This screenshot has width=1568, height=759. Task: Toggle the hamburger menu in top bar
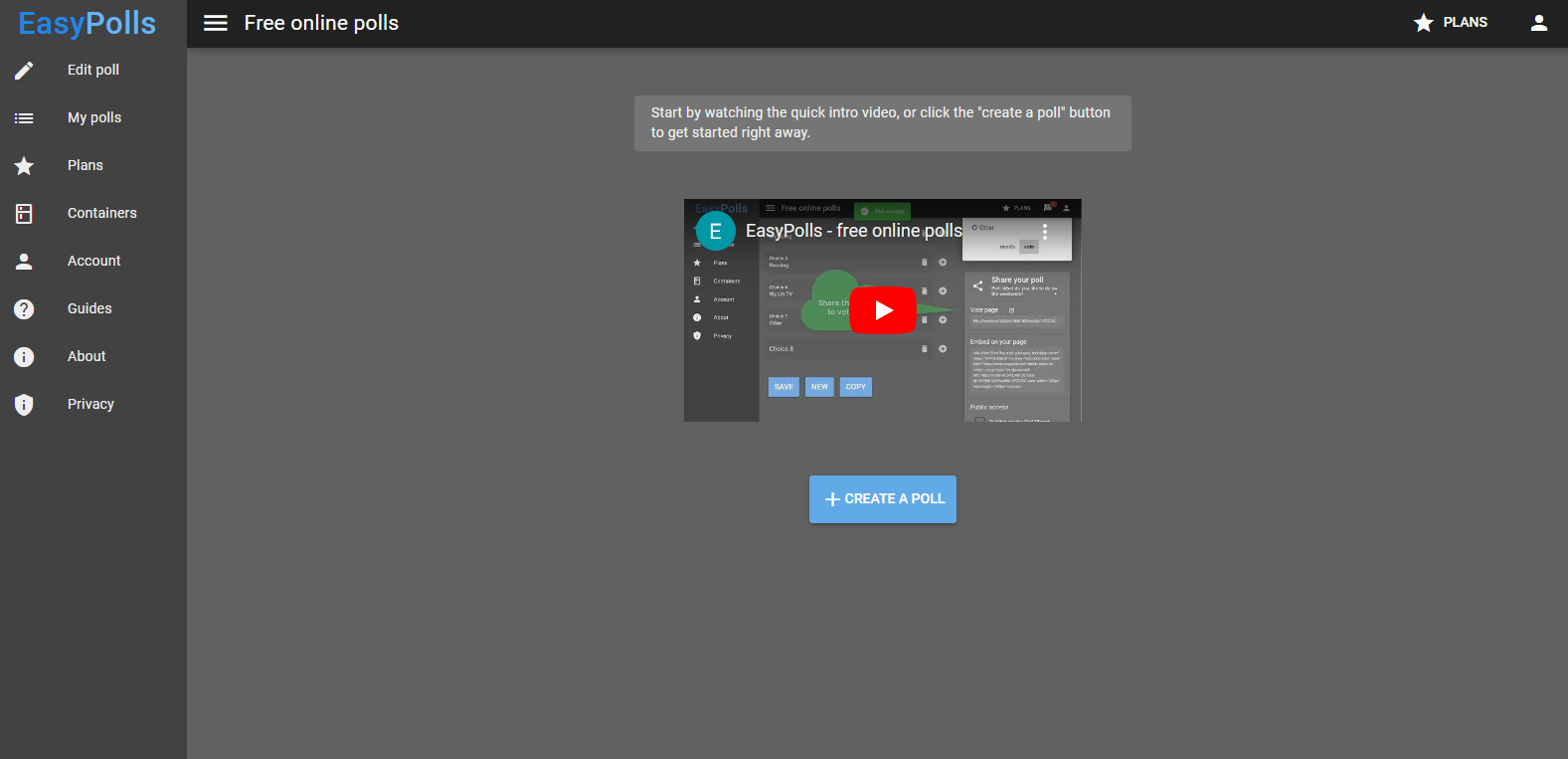tap(216, 23)
